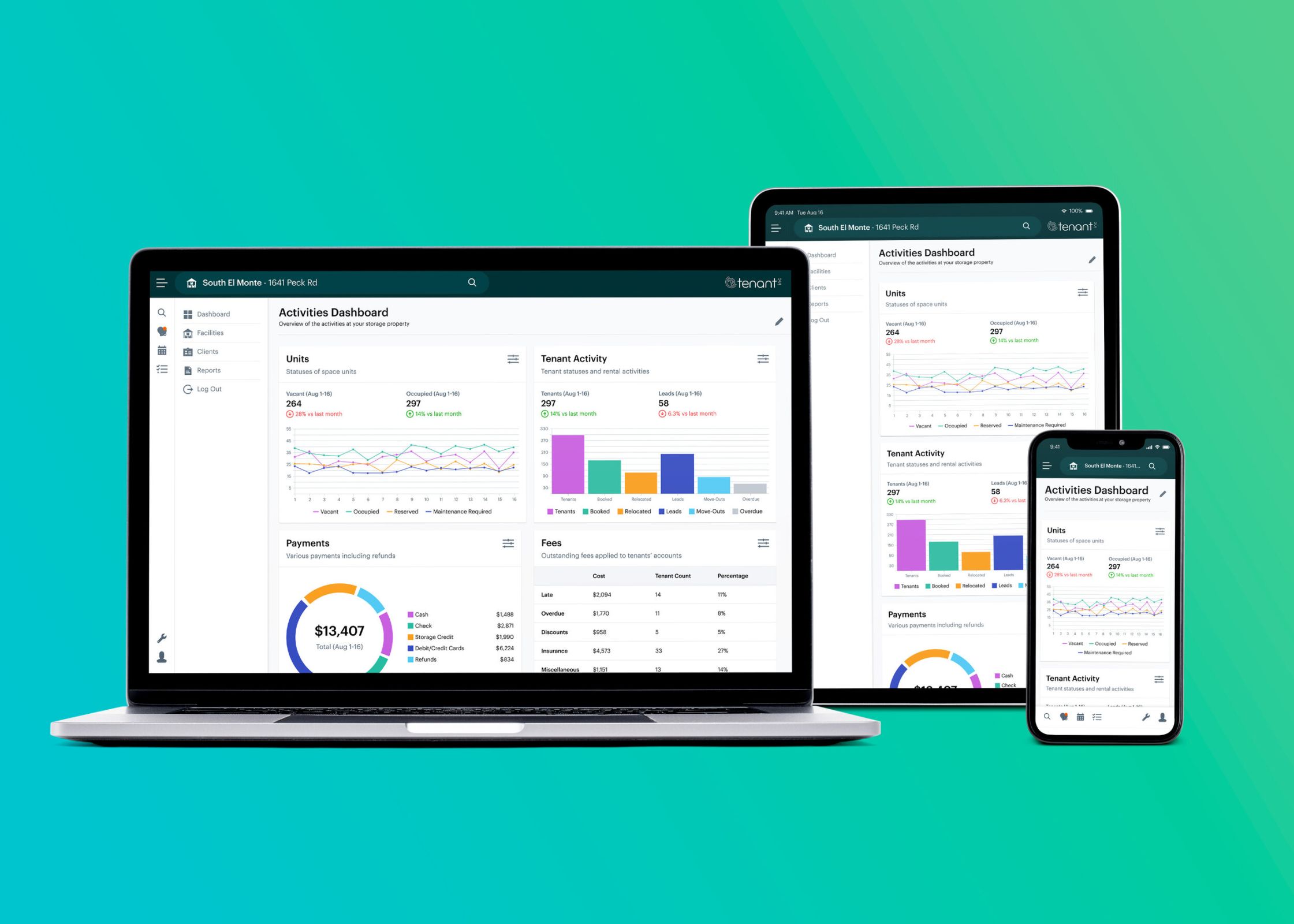Click the Reports navigation icon

[x=188, y=371]
